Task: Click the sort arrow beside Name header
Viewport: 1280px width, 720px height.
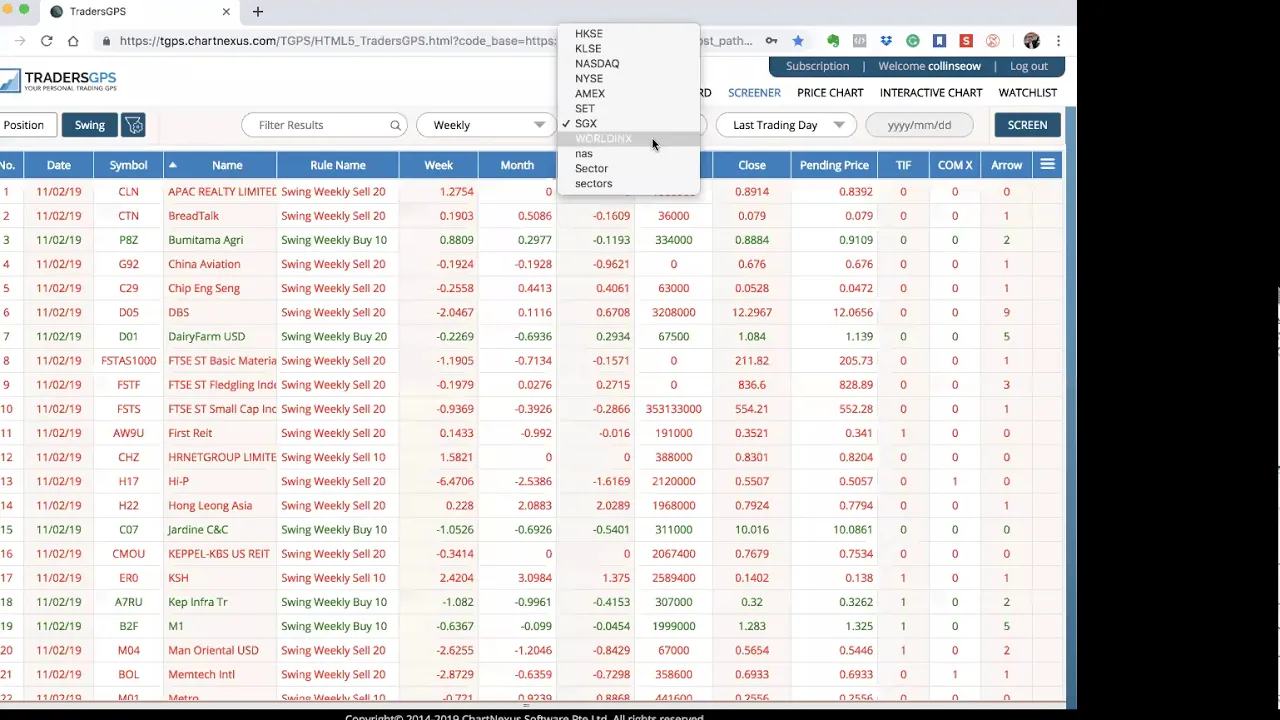Action: pos(172,165)
